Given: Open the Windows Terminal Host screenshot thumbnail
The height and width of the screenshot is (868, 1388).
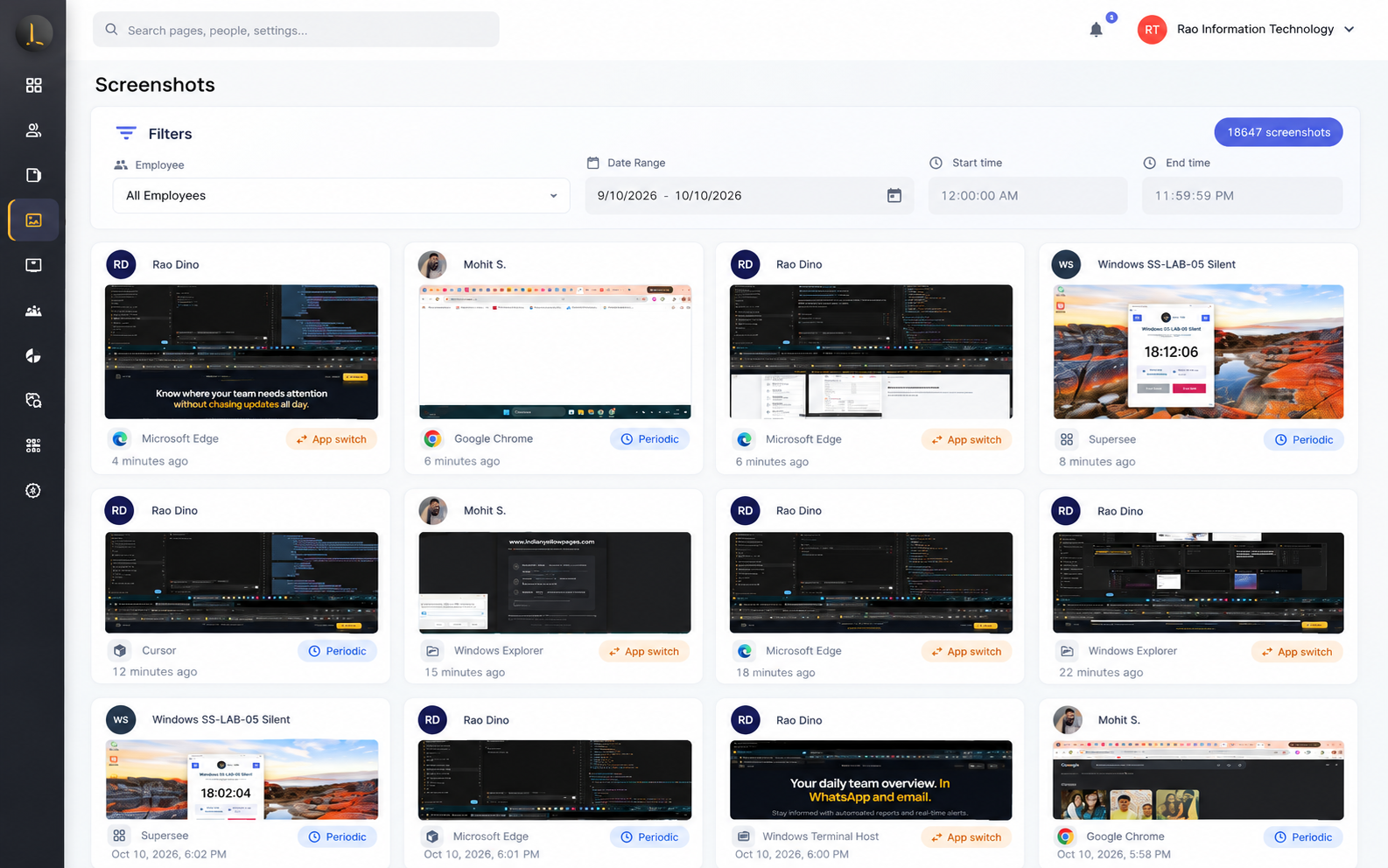Looking at the screenshot, I should tap(871, 780).
